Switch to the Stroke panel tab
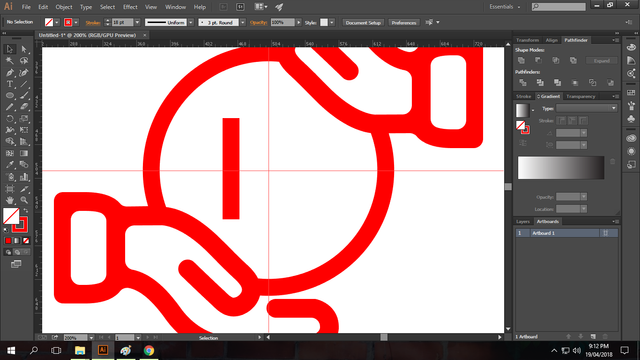This screenshot has width=640, height=360. (x=524, y=96)
